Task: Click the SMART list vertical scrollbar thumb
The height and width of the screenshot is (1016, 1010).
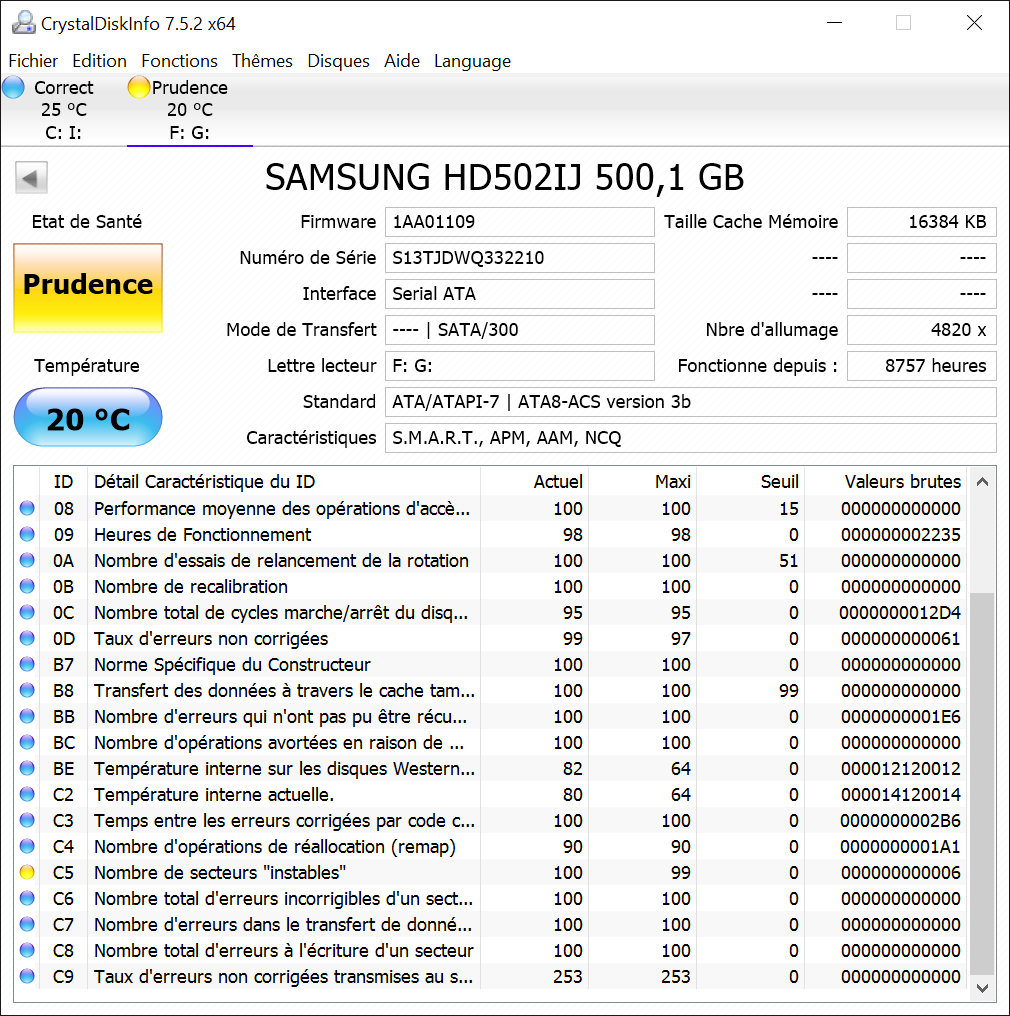Action: 982,783
